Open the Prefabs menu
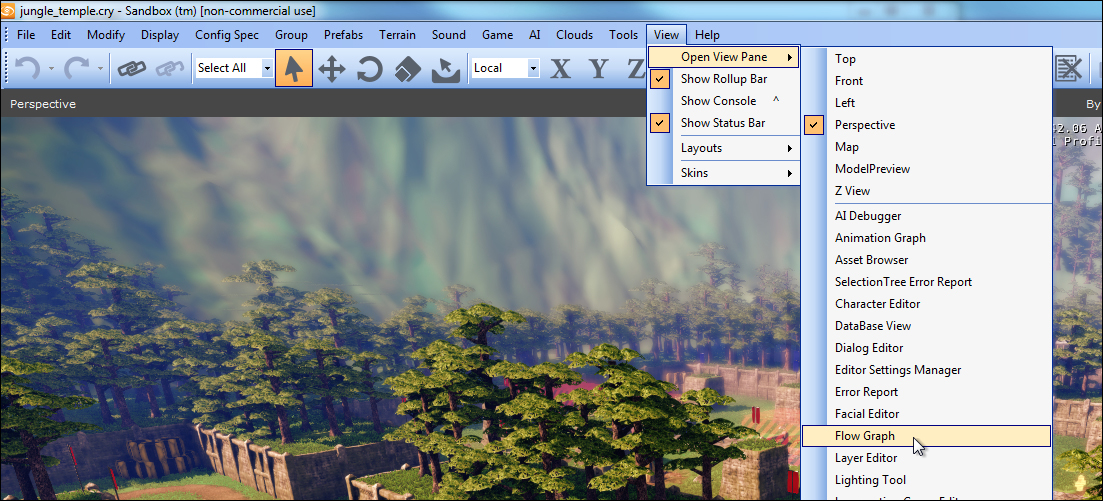This screenshot has width=1103, height=501. pos(343,34)
